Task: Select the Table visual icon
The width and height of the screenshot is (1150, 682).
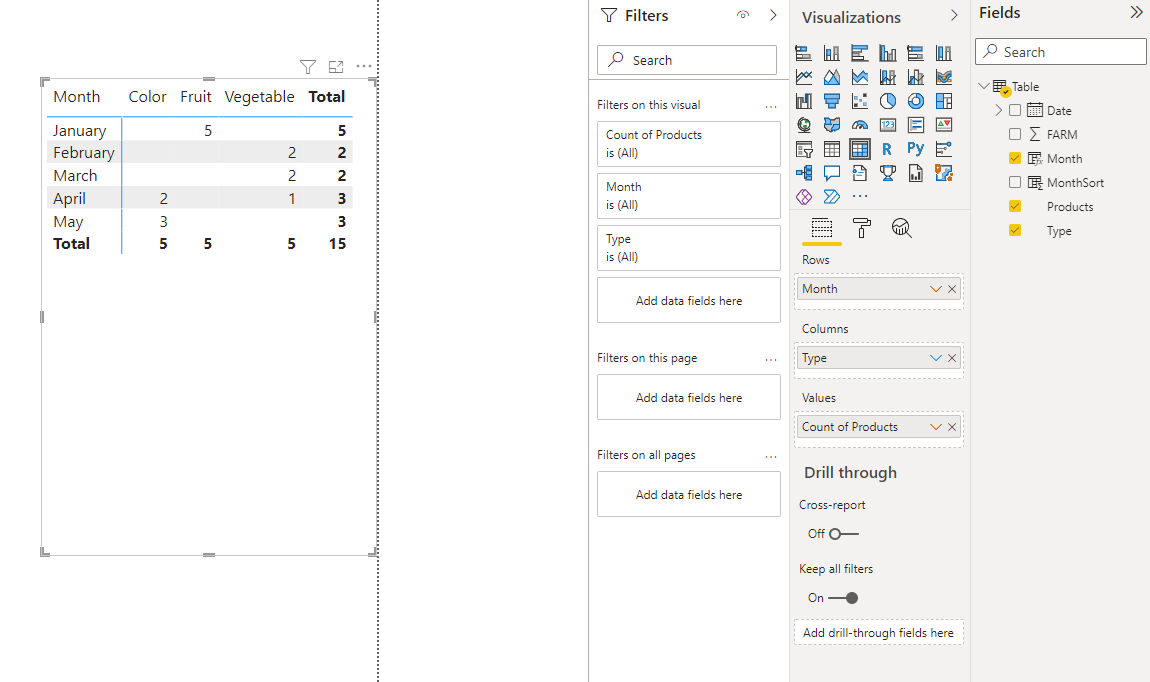Action: (x=832, y=150)
